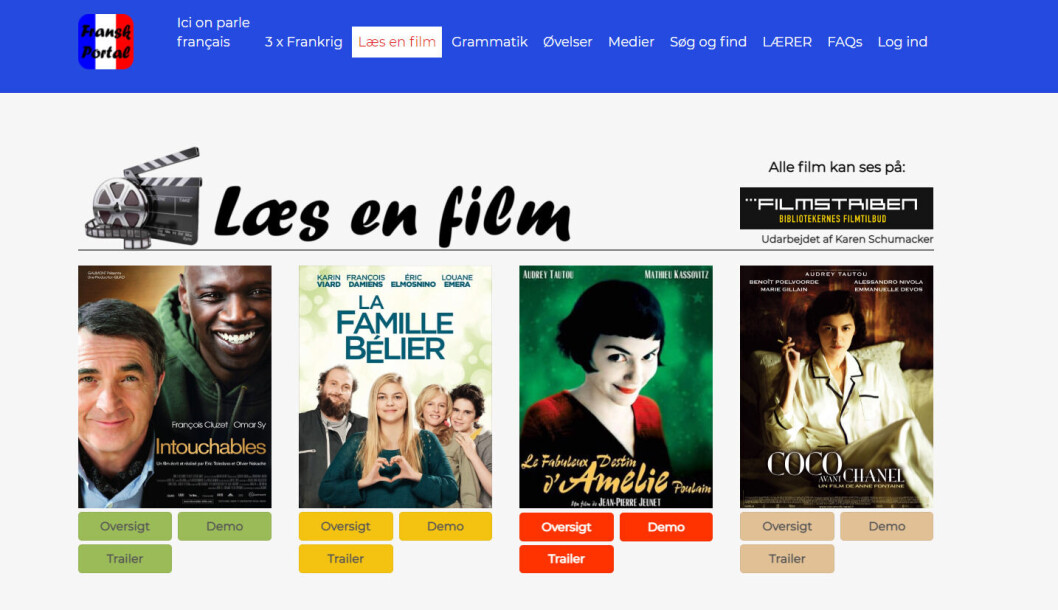This screenshot has height=610, width=1058.
Task: Click the Intouchables movie poster
Action: (x=175, y=387)
